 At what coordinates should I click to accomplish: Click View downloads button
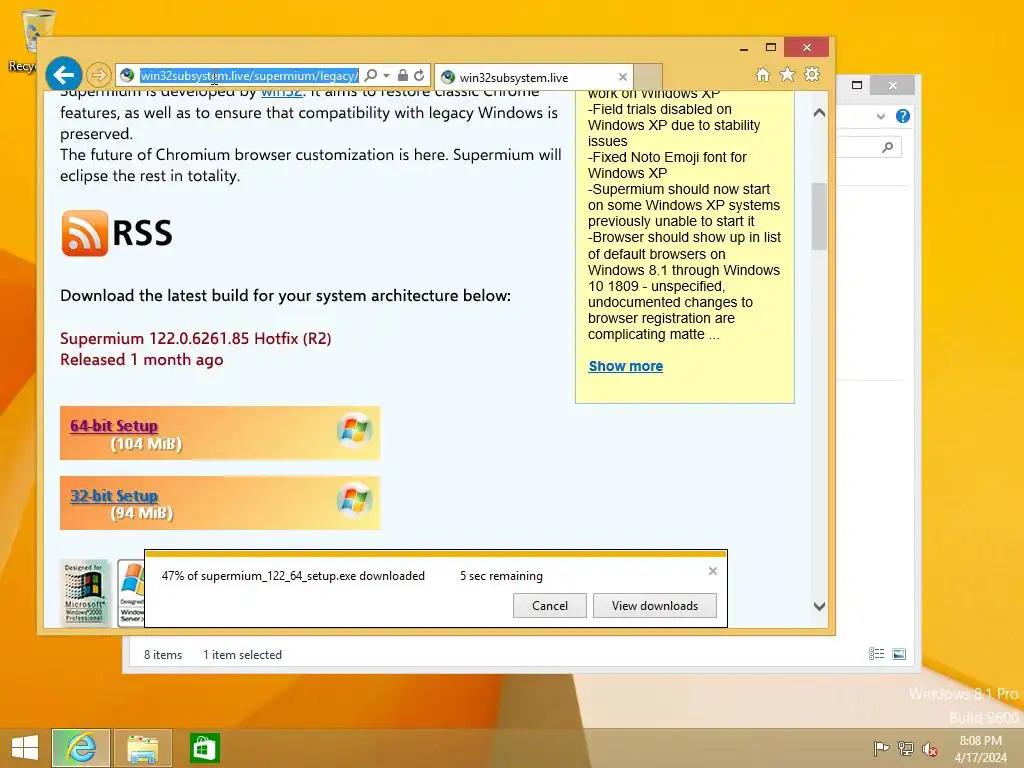click(654, 605)
